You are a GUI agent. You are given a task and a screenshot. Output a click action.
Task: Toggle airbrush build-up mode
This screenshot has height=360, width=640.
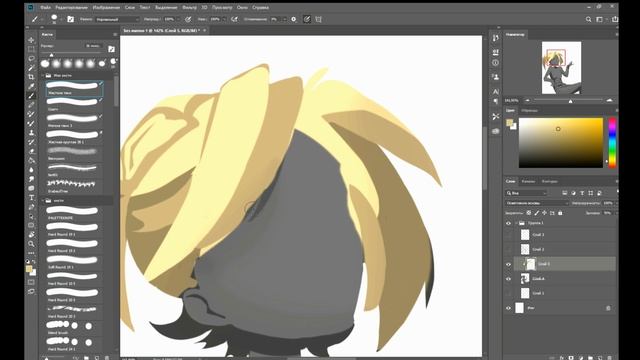[x=234, y=19]
